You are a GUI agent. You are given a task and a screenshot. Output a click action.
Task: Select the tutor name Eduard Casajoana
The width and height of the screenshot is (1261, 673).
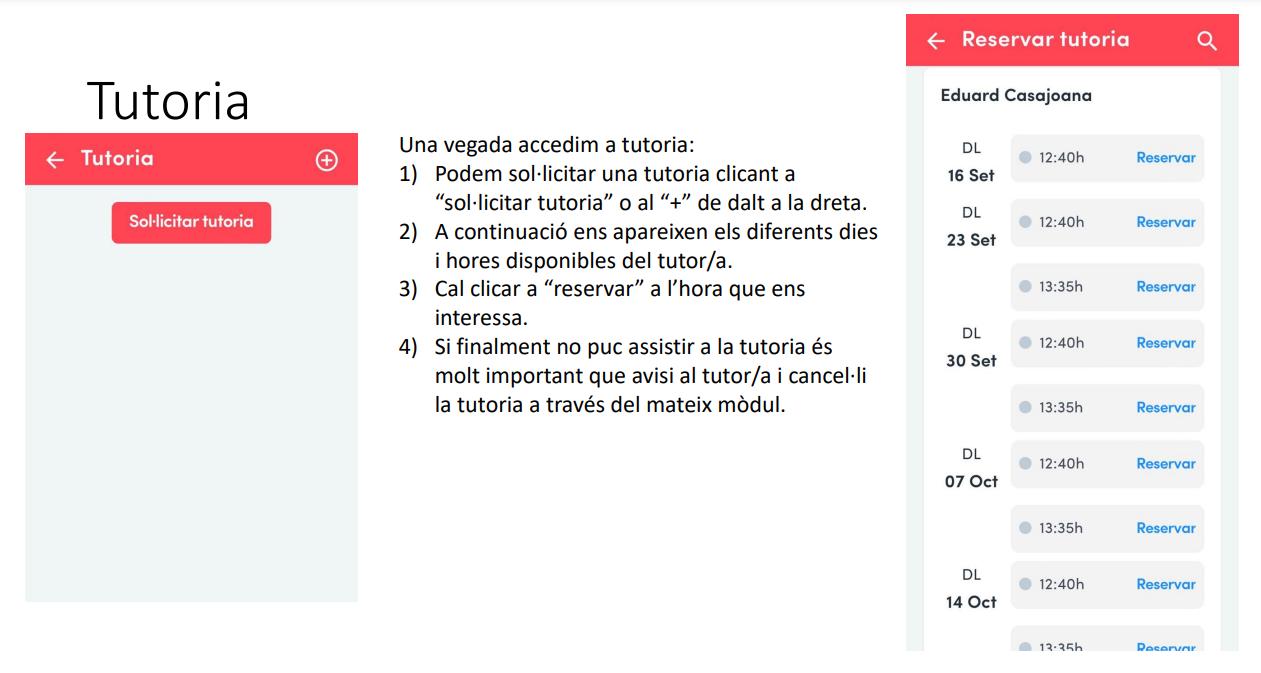[1016, 96]
